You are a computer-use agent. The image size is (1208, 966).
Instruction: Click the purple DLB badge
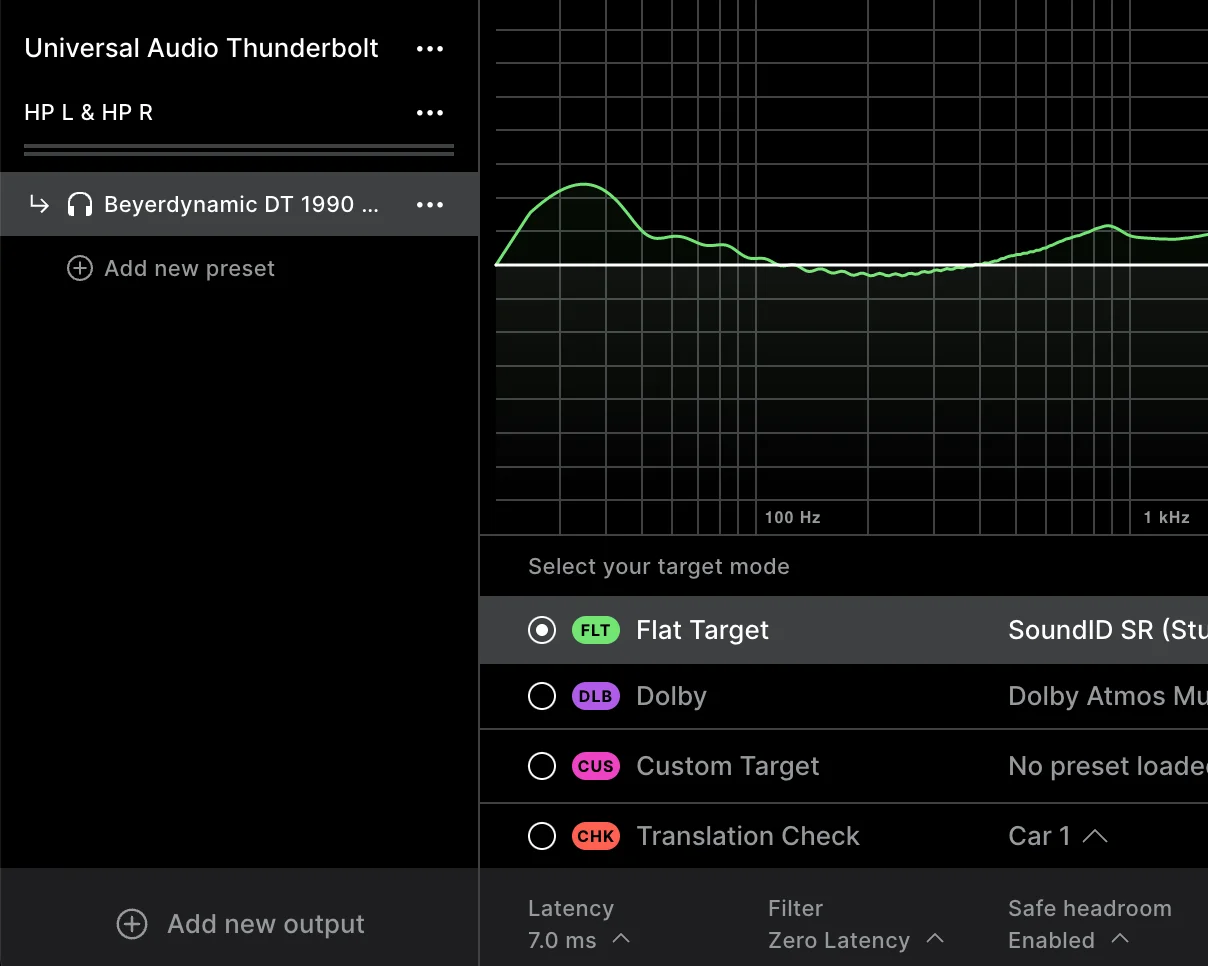(596, 696)
